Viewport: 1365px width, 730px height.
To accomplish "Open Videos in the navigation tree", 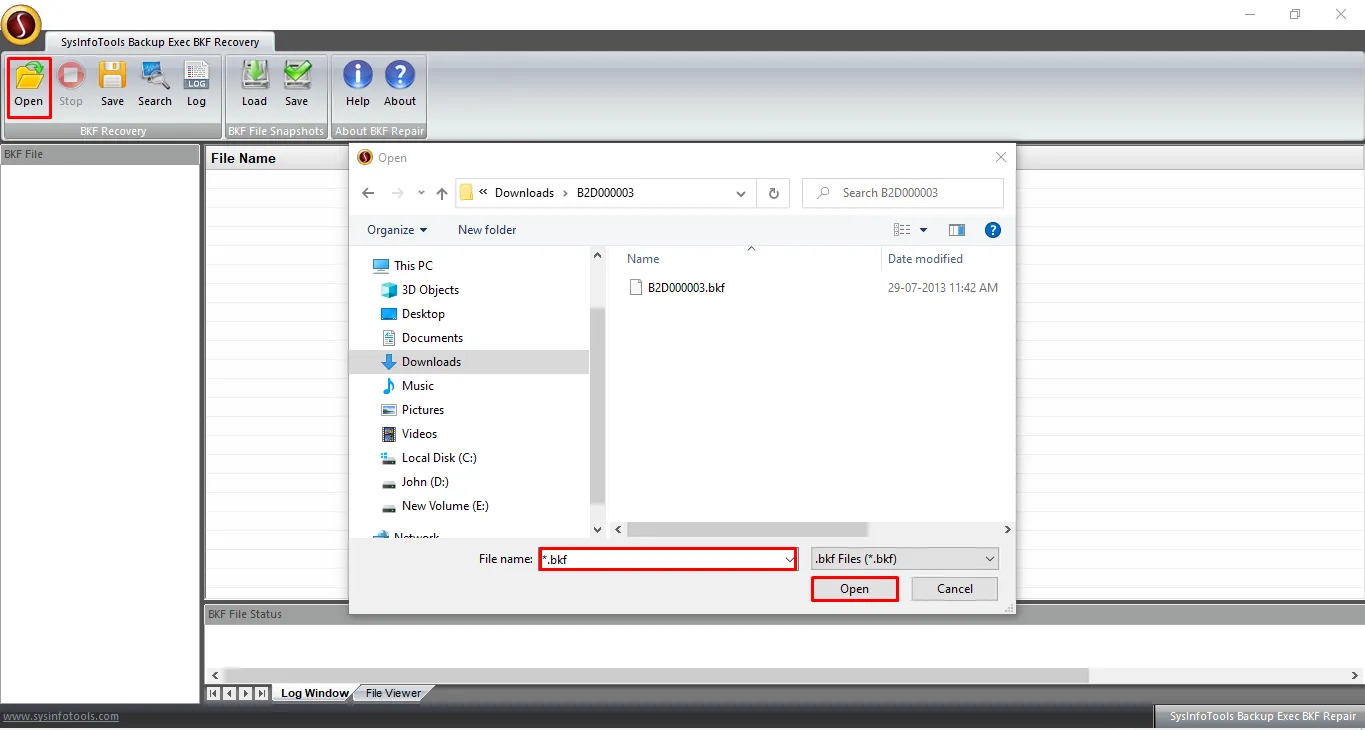I will [x=410, y=434].
